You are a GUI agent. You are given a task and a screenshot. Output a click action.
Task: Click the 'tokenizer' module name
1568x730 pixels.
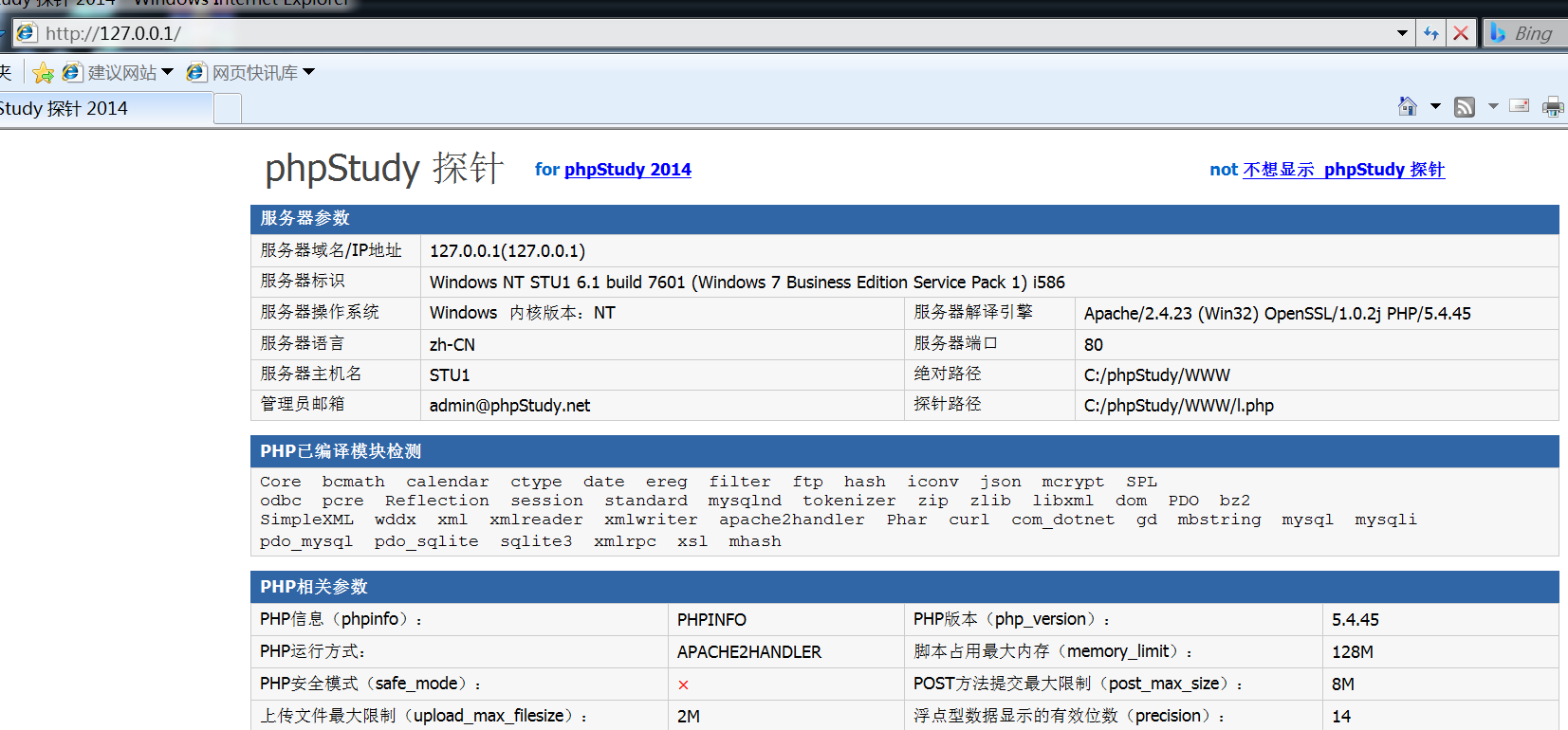(x=849, y=501)
